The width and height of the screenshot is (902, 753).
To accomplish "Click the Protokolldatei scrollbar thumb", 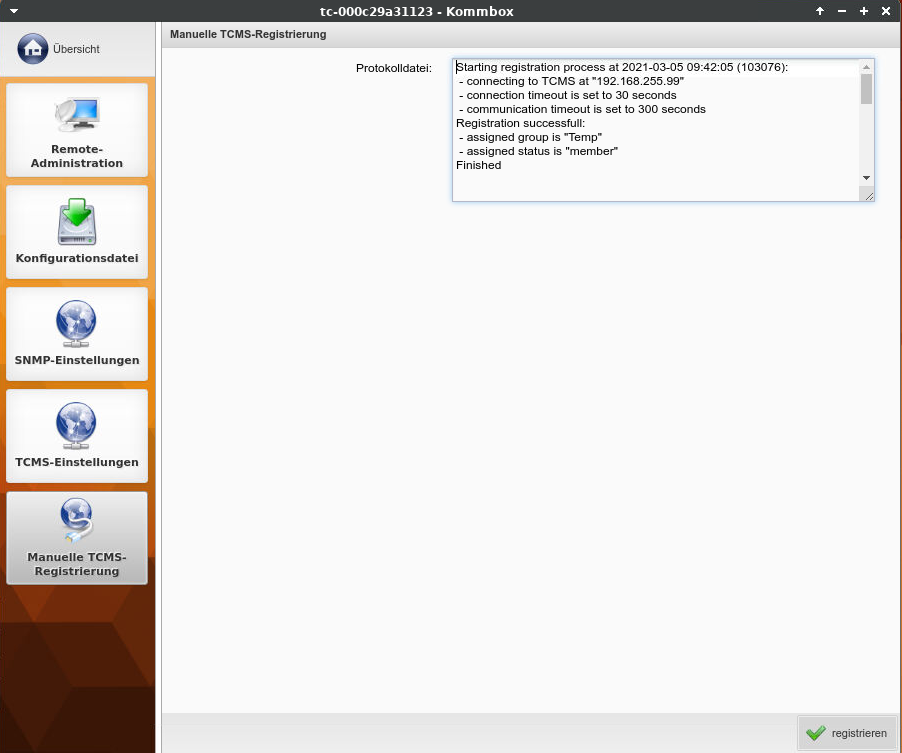I will tap(866, 89).
